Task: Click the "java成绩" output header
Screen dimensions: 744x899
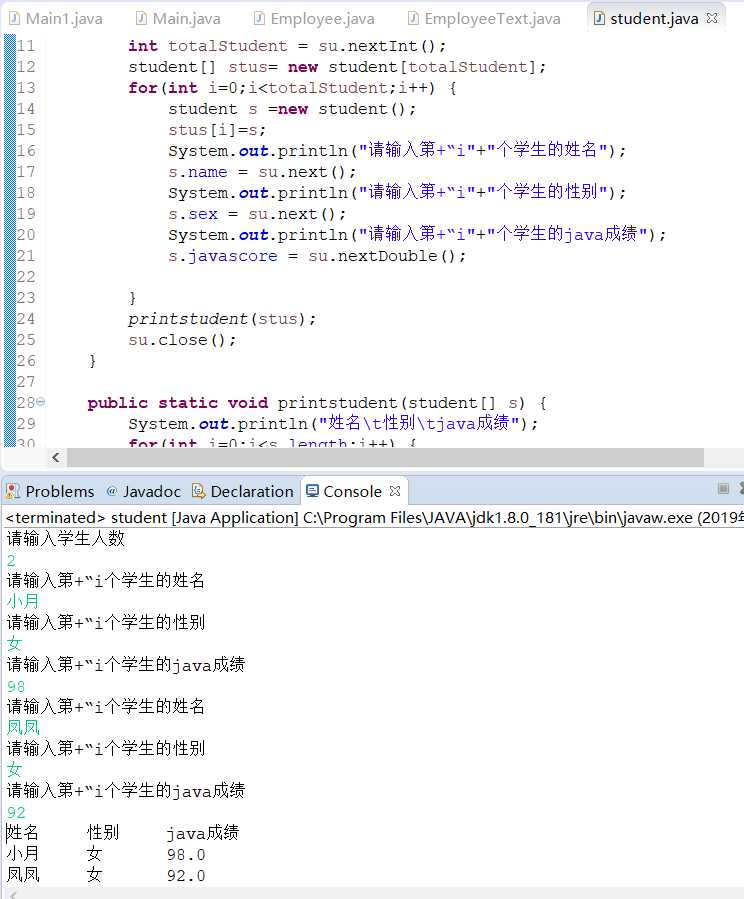Action: (x=202, y=832)
